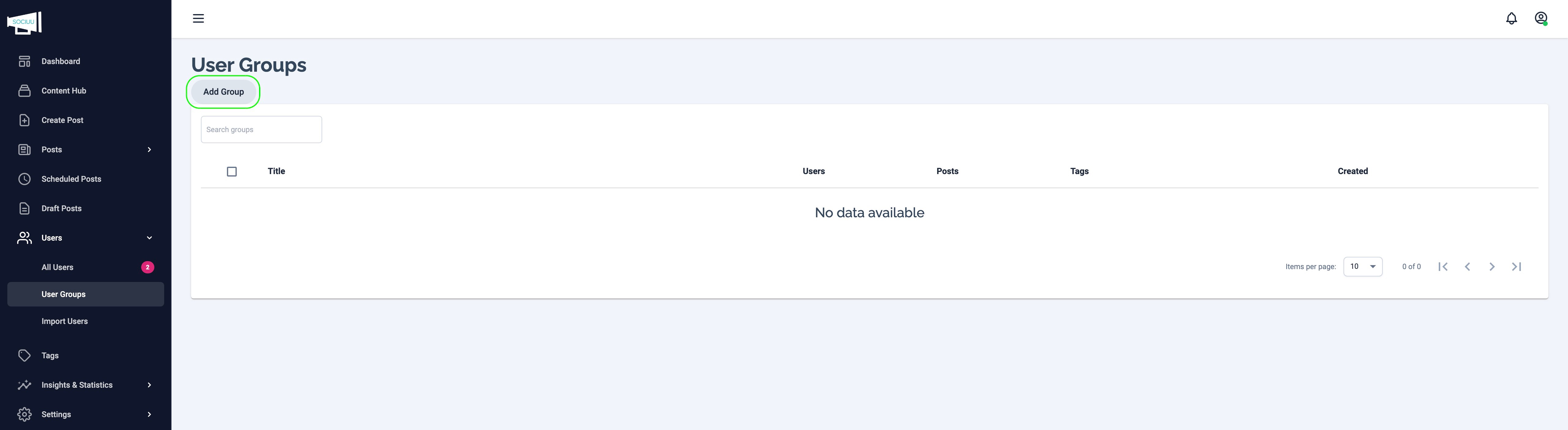
Task: Open Scheduled Posts clock icon
Action: 24,179
